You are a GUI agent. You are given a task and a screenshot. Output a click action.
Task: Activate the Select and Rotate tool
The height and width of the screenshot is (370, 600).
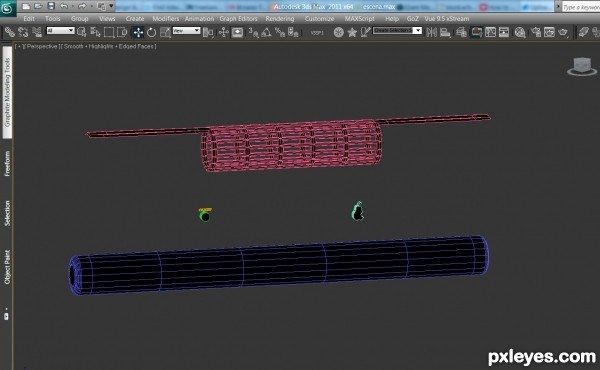coord(152,33)
